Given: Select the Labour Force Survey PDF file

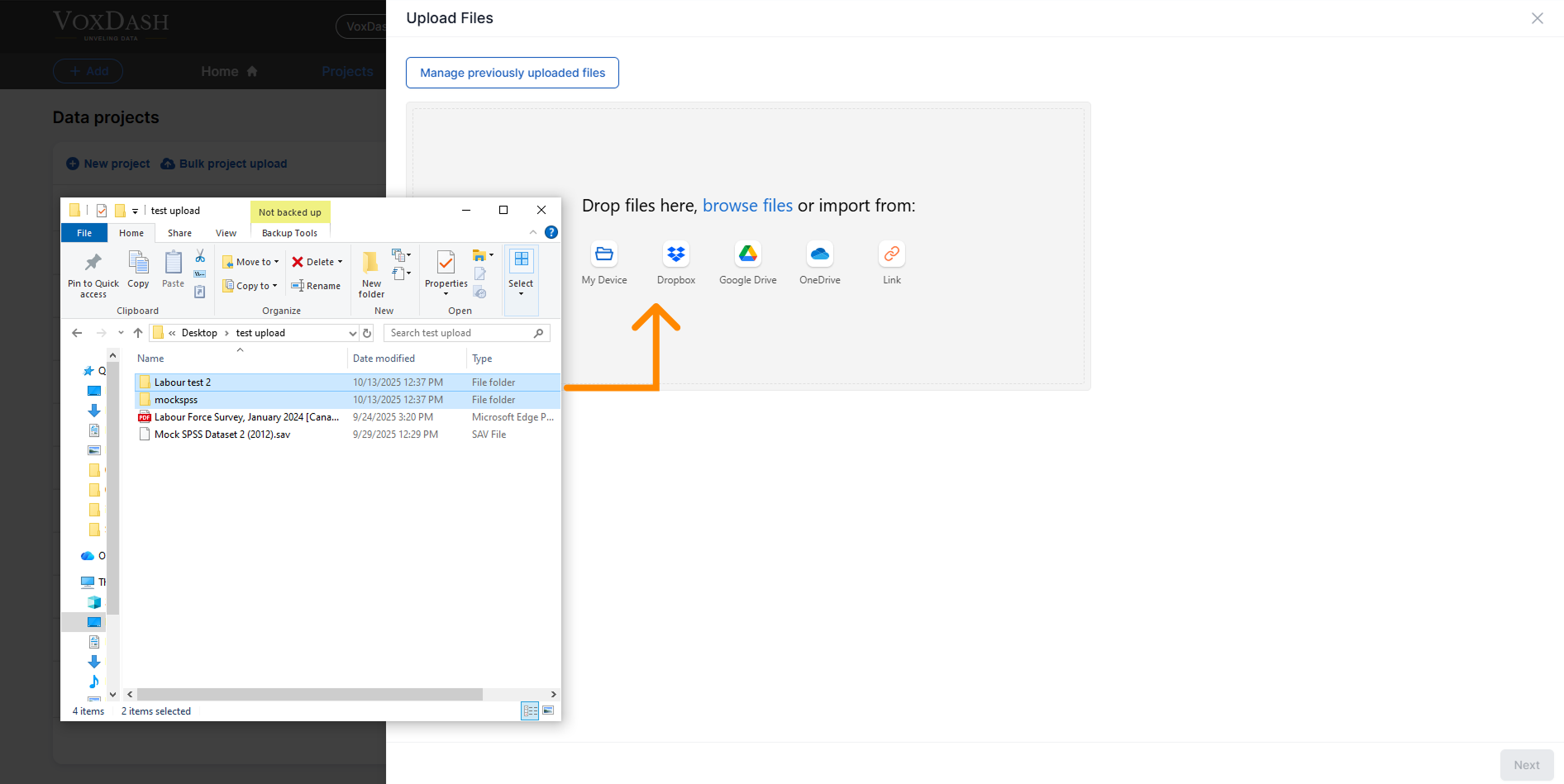Looking at the screenshot, I should pyautogui.click(x=347, y=417).
